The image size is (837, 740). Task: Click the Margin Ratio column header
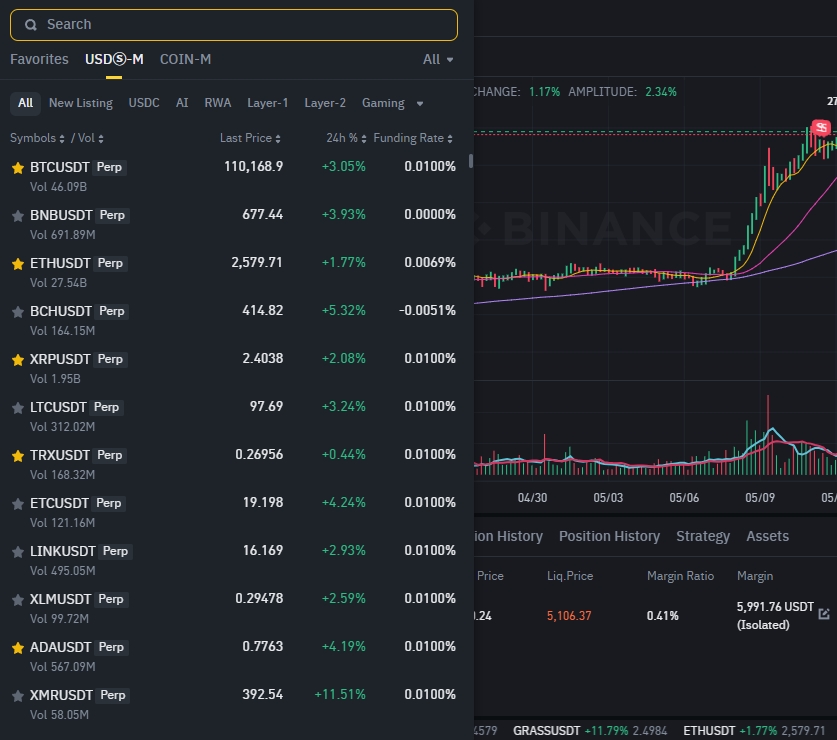point(680,576)
